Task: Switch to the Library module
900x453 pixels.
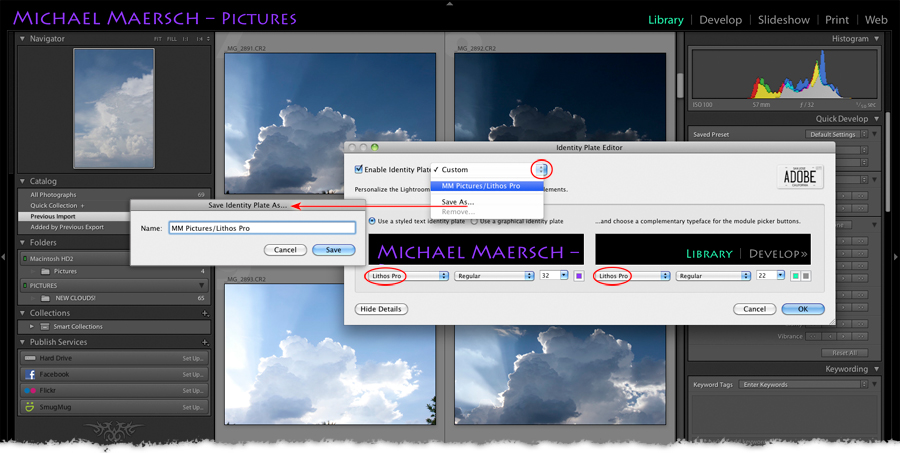Action: point(666,20)
